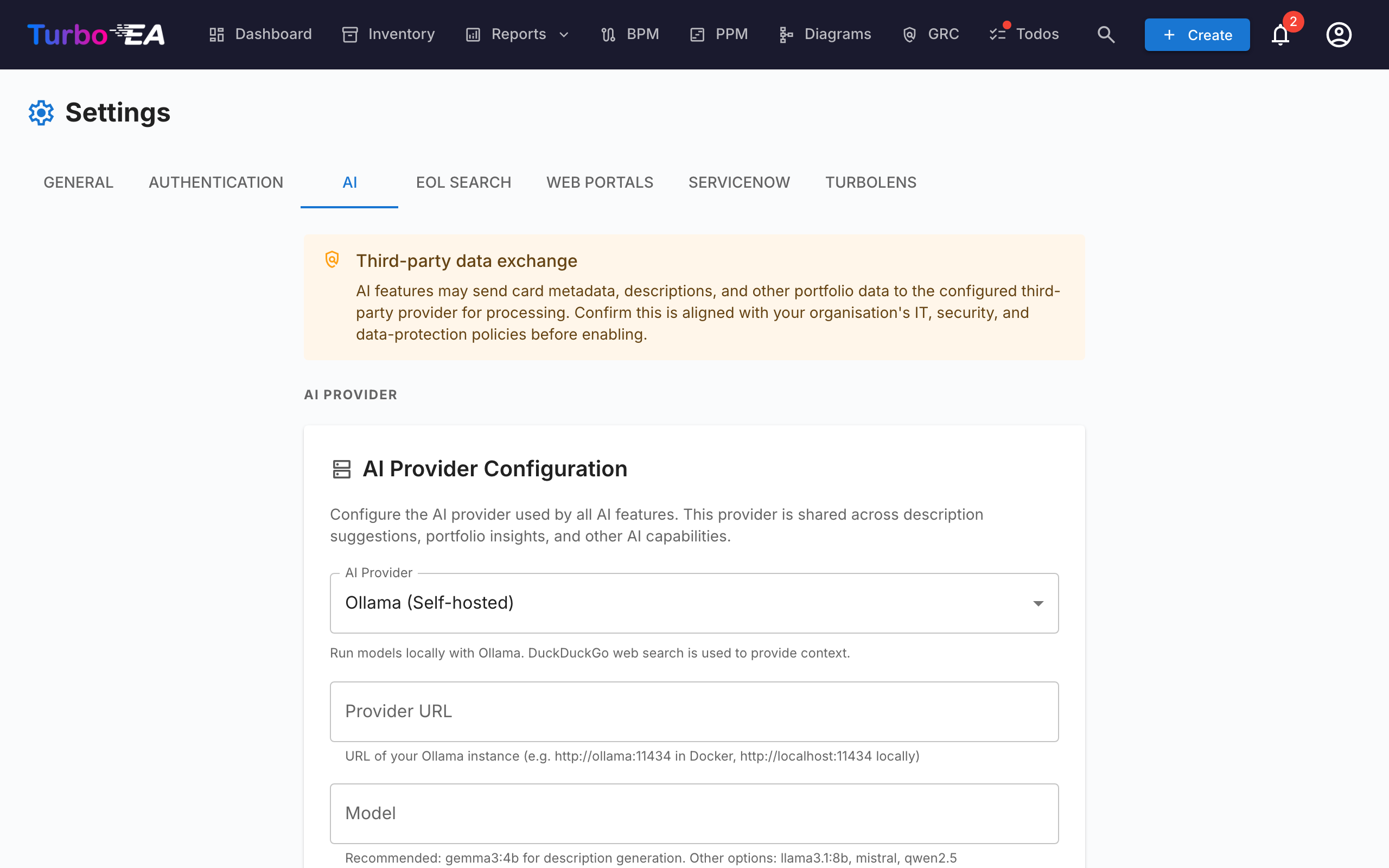This screenshot has width=1389, height=868.
Task: Expand the Reports menu chevron
Action: pyautogui.click(x=564, y=34)
